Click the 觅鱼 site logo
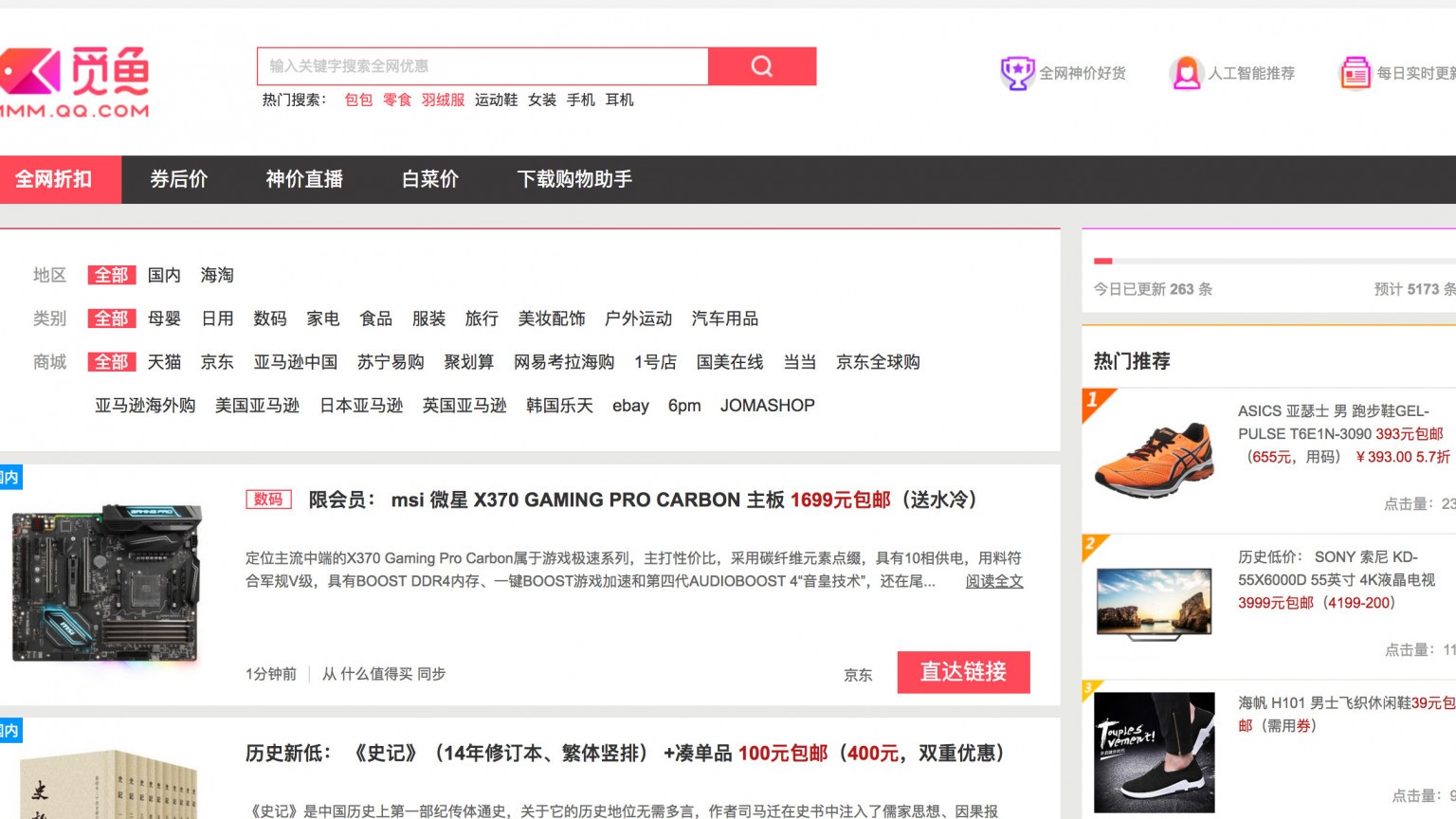The width and height of the screenshot is (1456, 819). pos(76,83)
